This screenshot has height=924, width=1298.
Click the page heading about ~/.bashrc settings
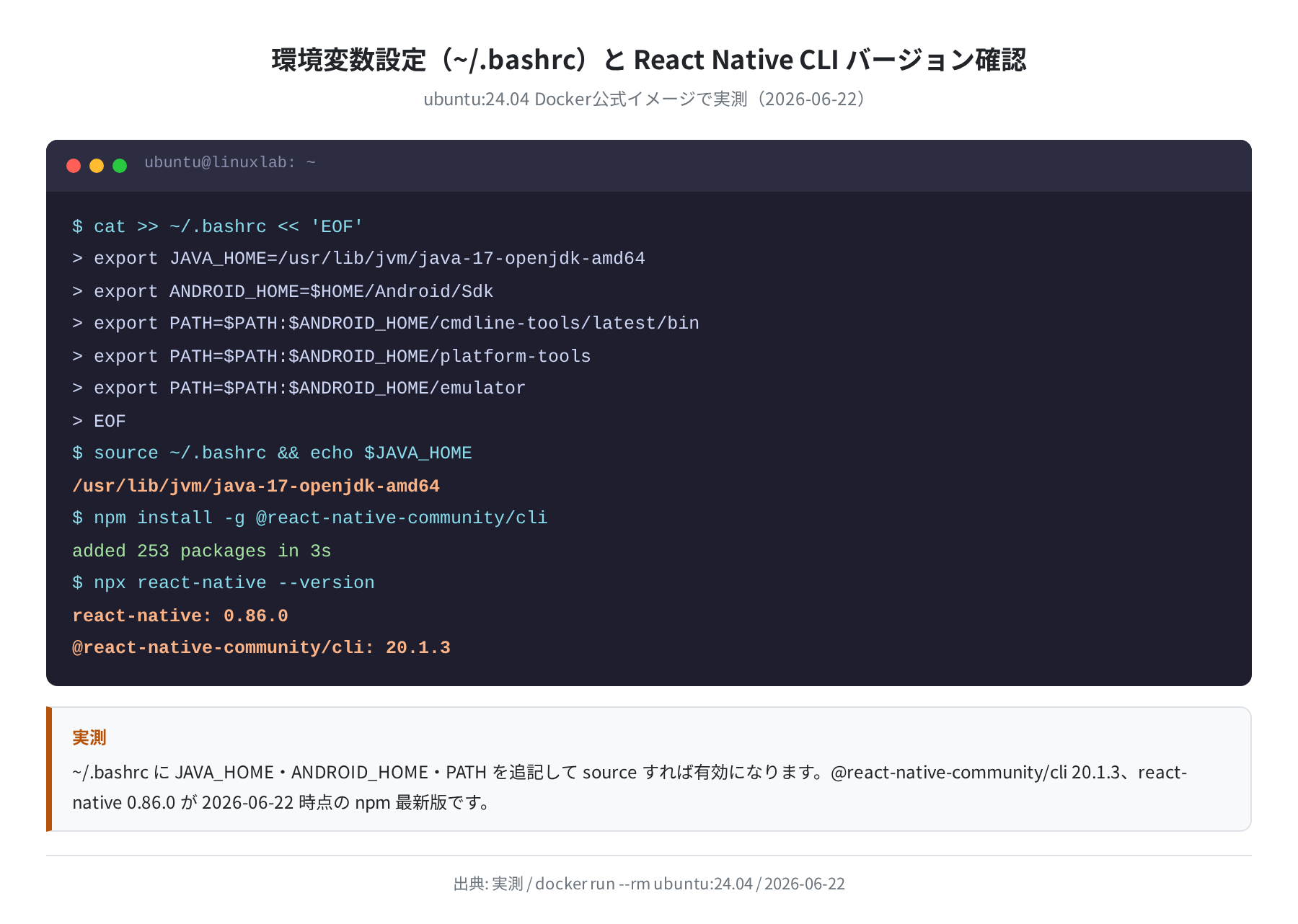(649, 60)
